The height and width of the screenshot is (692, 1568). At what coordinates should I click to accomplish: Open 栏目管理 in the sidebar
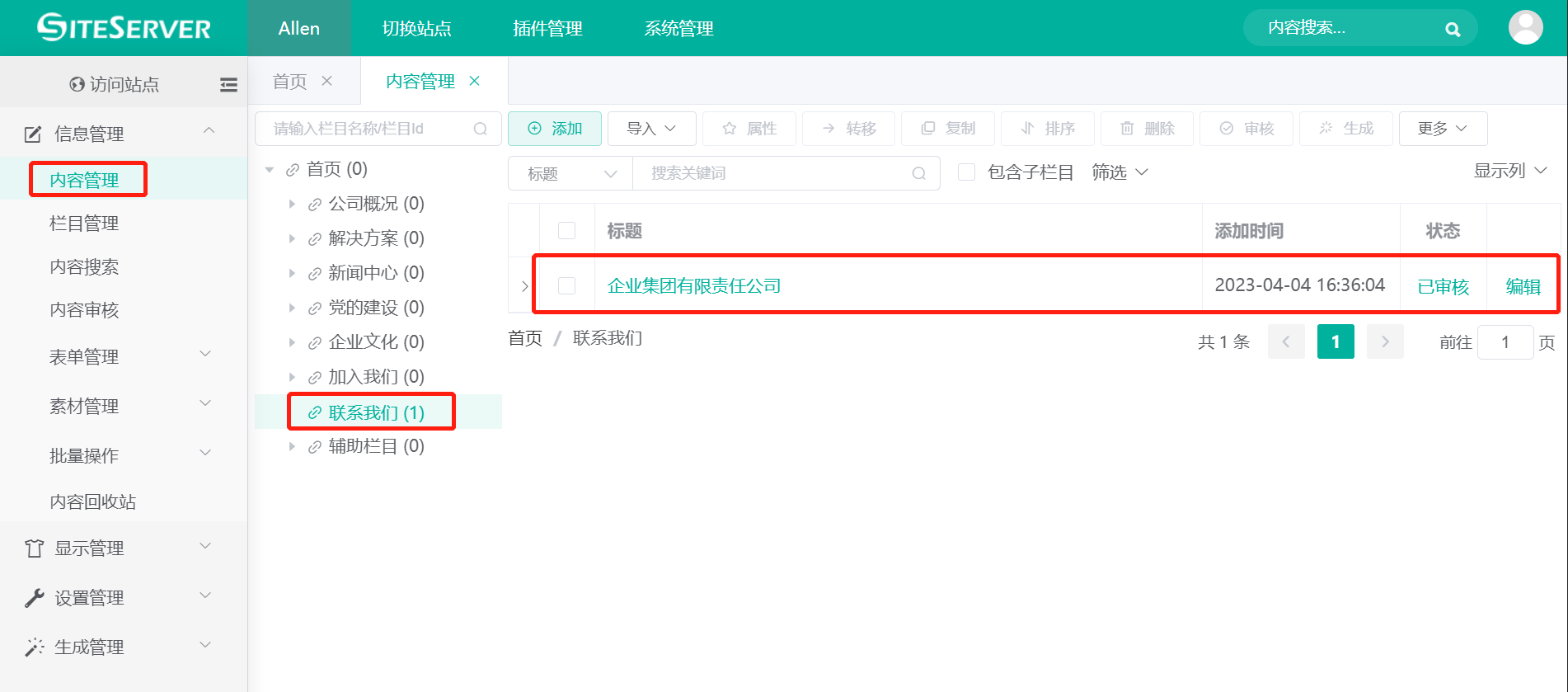tap(84, 224)
